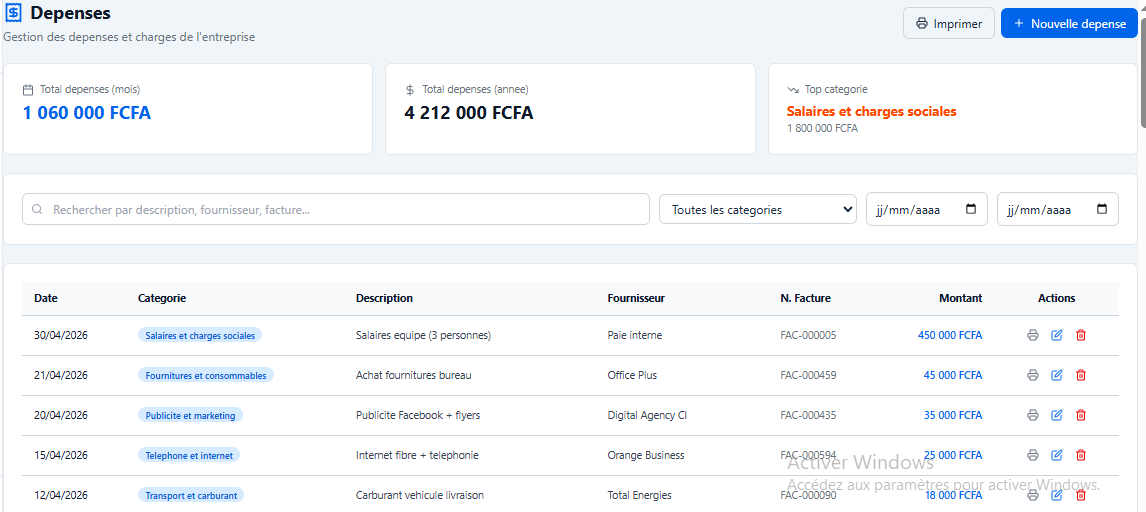Viewport: 1146px width, 512px height.
Task: Click the 1 060 000 FCFA monthly total
Action: point(87,113)
